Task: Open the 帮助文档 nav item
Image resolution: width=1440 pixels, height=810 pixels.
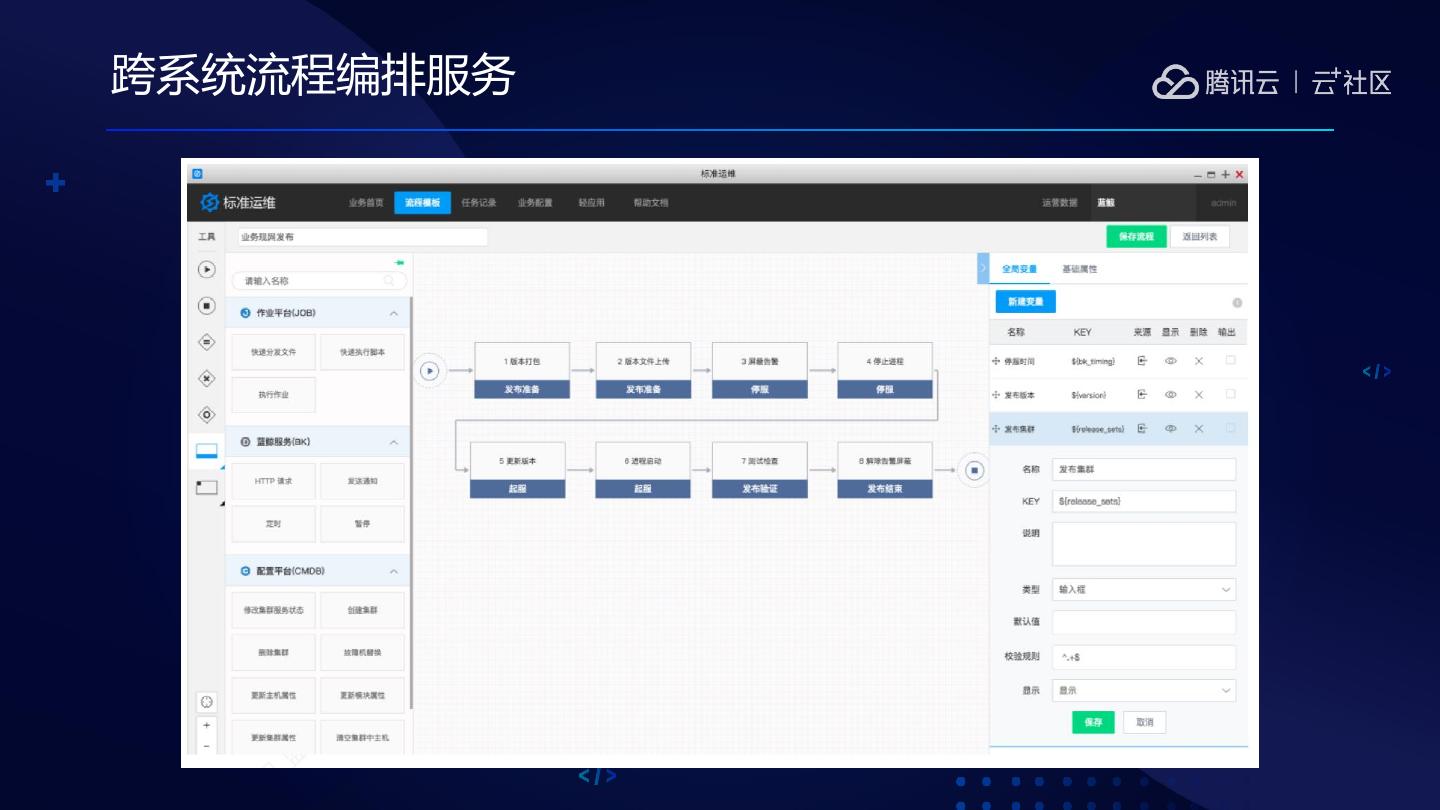Action: click(650, 202)
